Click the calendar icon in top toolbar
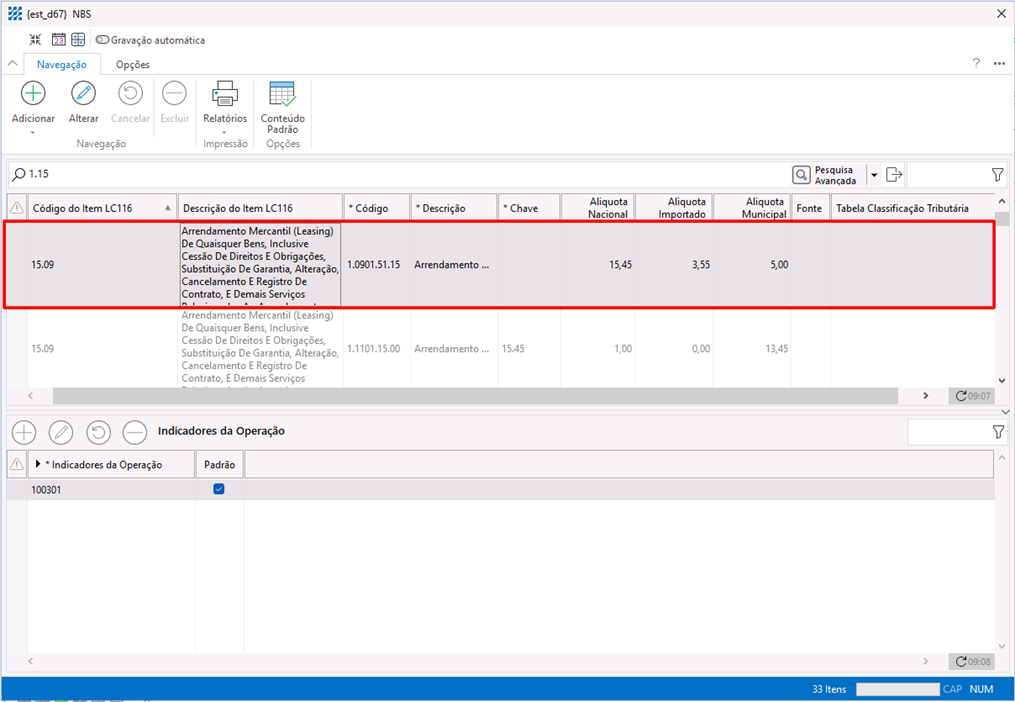Screen dimensions: 1015x702 tap(58, 40)
